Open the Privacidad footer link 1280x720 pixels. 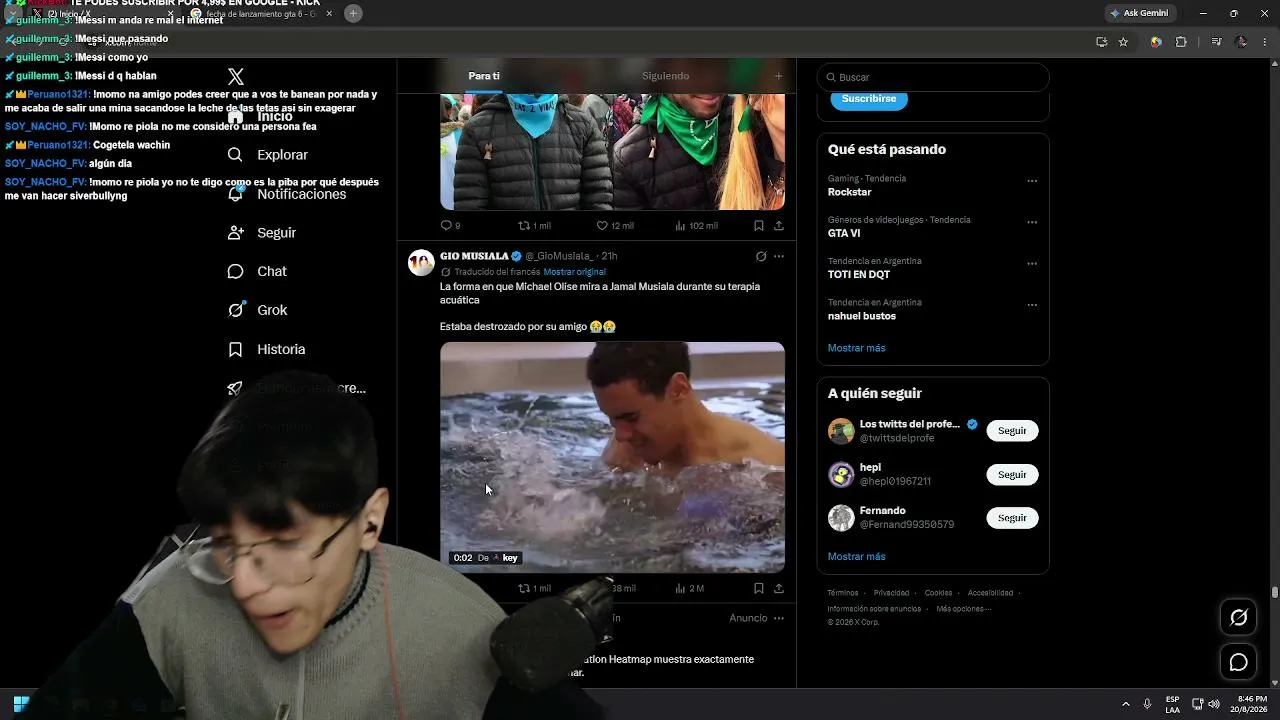coord(891,593)
